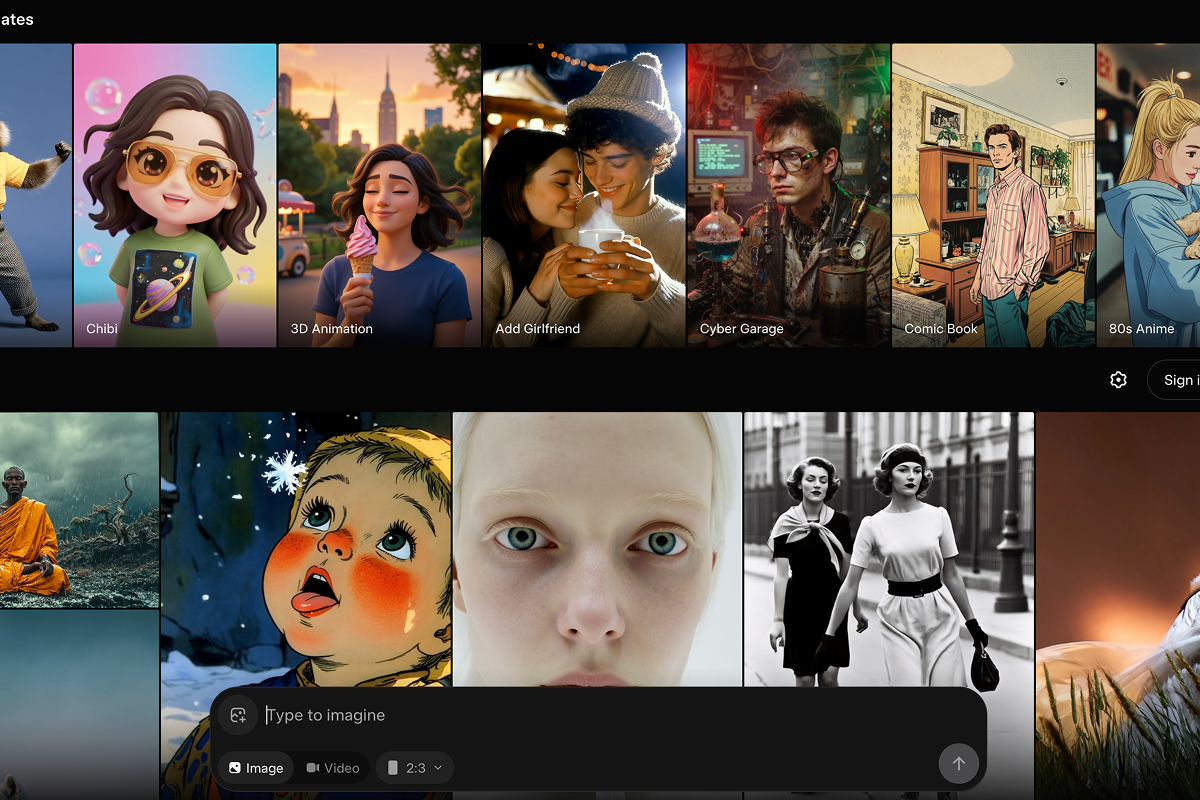1200x800 pixels.
Task: Open the dancing raccoon template on left edge
Action: tap(36, 195)
